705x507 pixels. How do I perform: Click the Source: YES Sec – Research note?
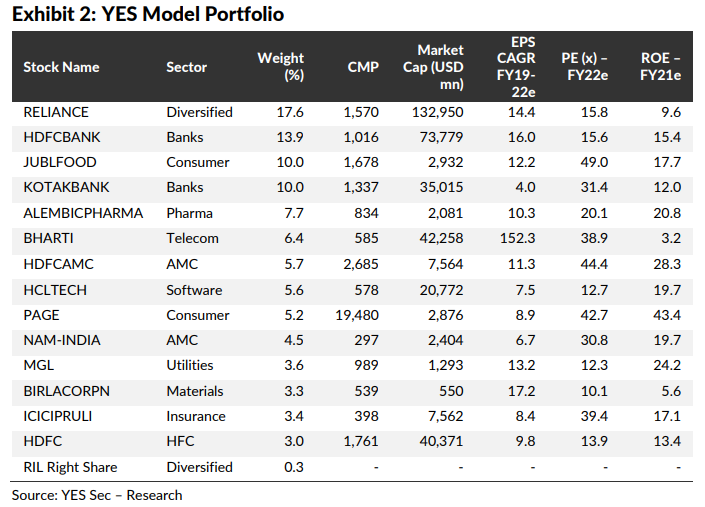pyautogui.click(x=97, y=495)
